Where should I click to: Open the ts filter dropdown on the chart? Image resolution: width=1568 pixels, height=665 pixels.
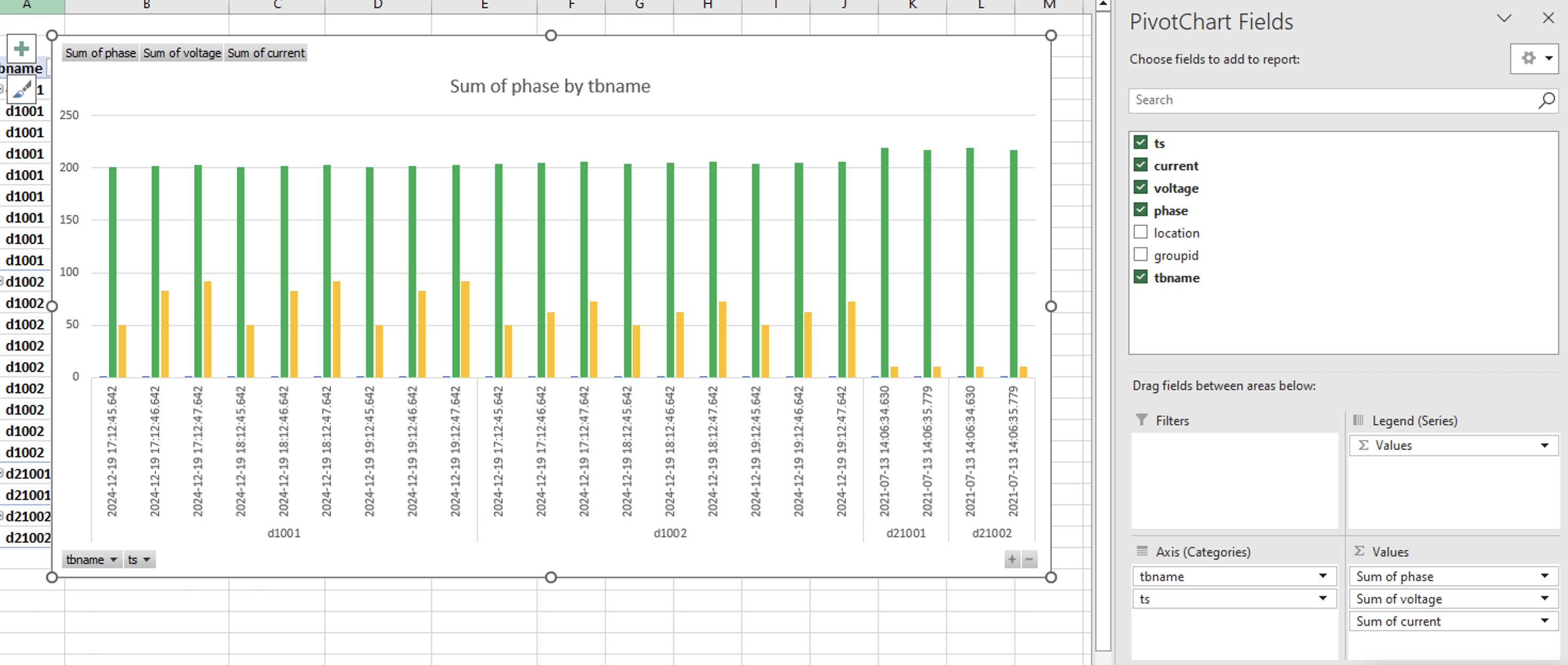point(147,559)
